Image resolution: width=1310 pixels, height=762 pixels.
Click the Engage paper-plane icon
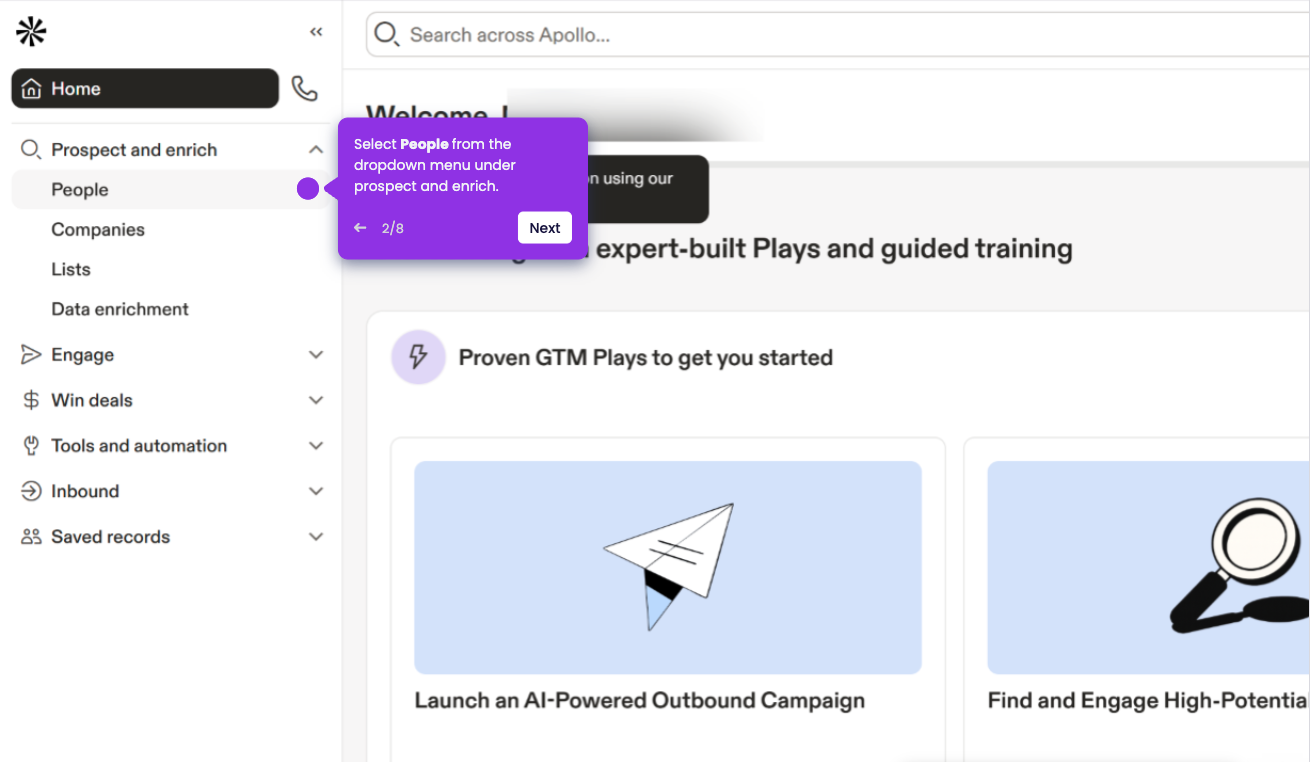31,355
